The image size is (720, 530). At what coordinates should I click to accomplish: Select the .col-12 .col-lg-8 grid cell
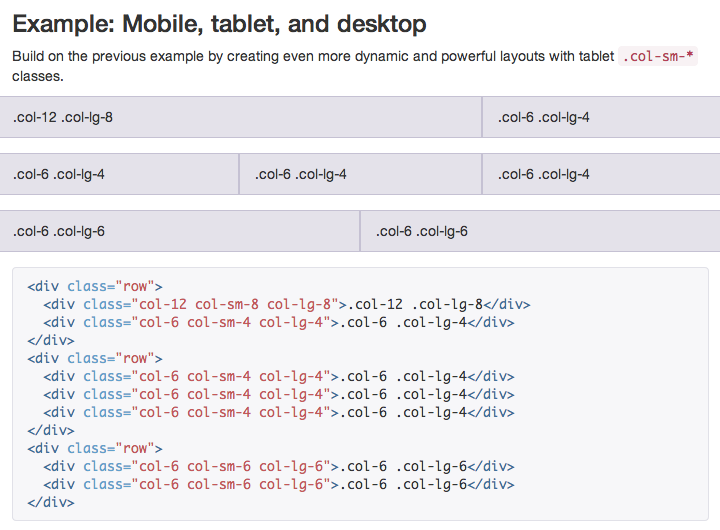[x=240, y=117]
